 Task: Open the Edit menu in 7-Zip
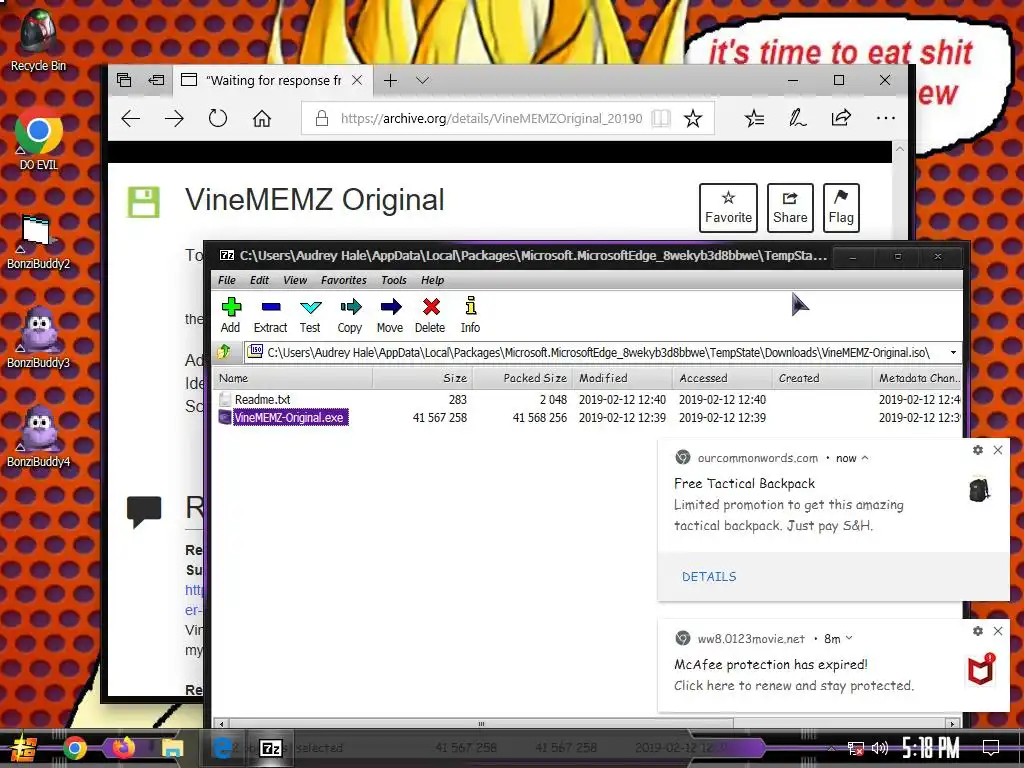[259, 280]
